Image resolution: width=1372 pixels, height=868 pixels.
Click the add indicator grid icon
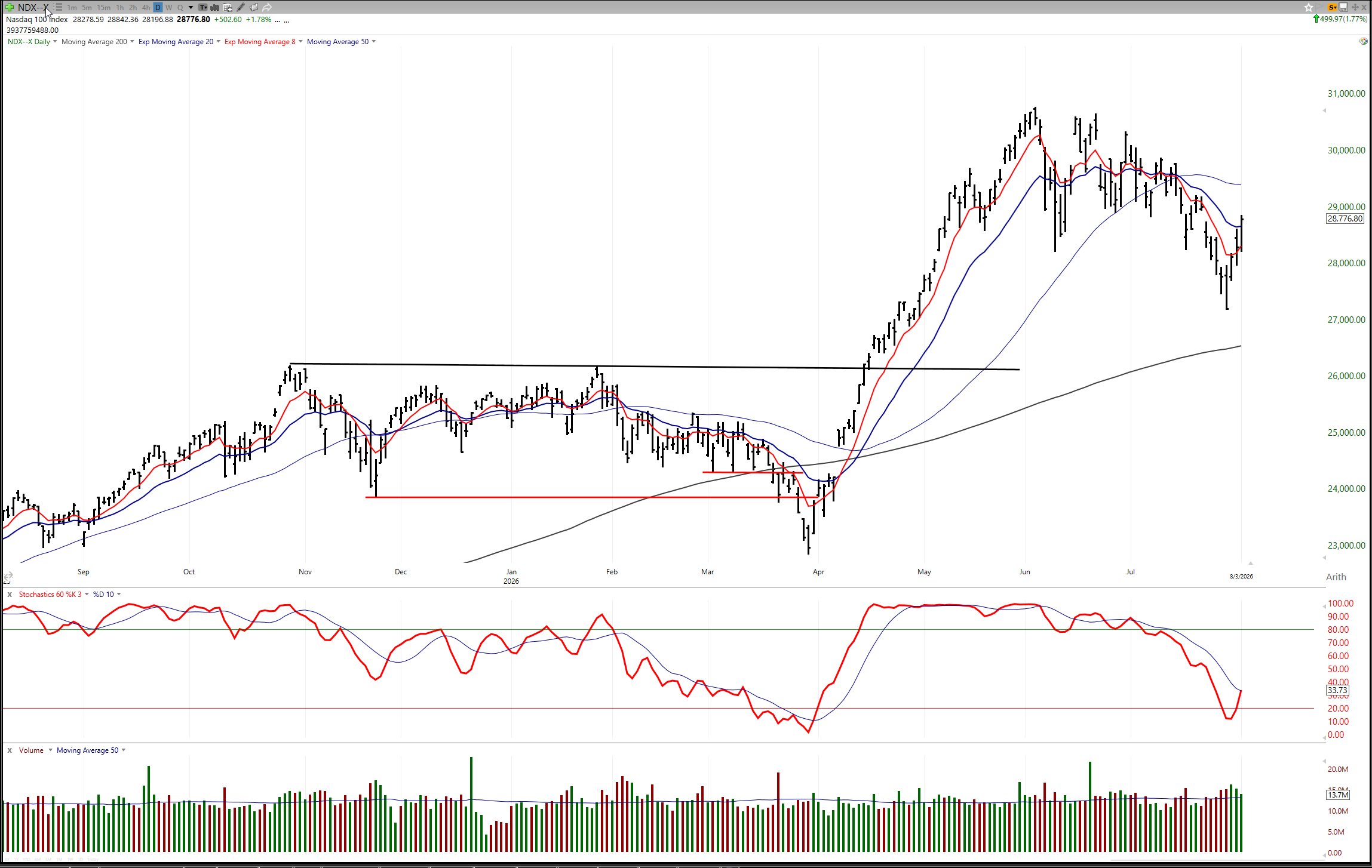pos(228,8)
